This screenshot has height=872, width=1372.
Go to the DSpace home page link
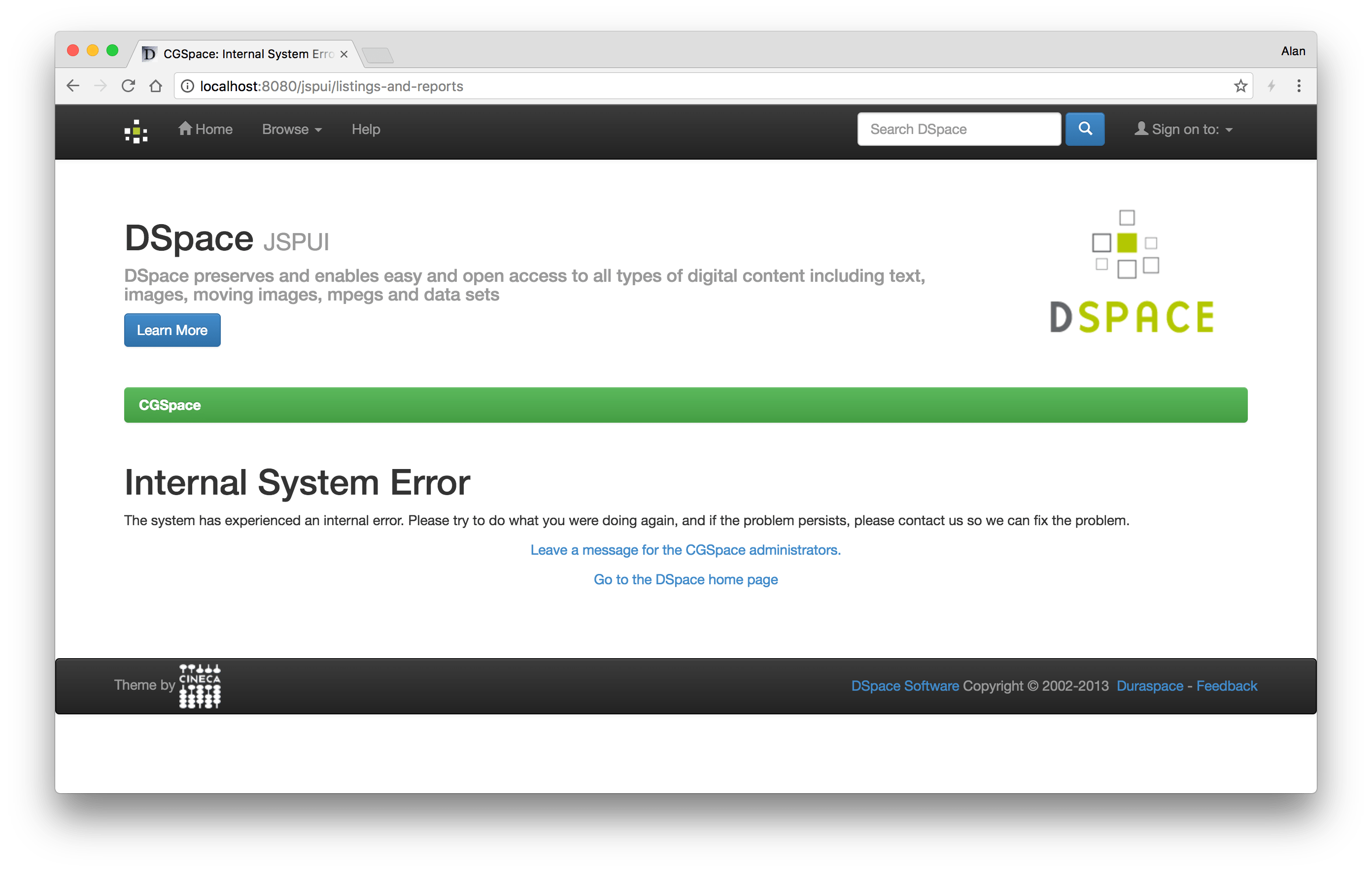(686, 579)
